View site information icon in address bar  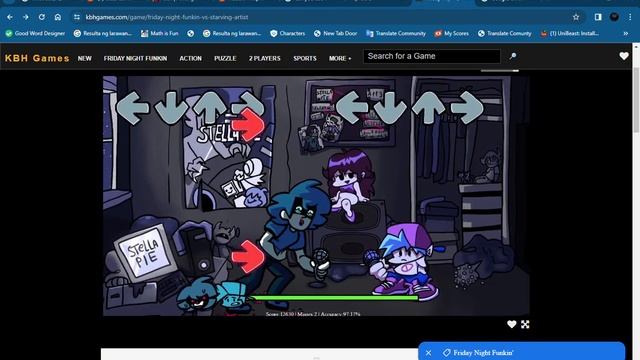tap(77, 17)
